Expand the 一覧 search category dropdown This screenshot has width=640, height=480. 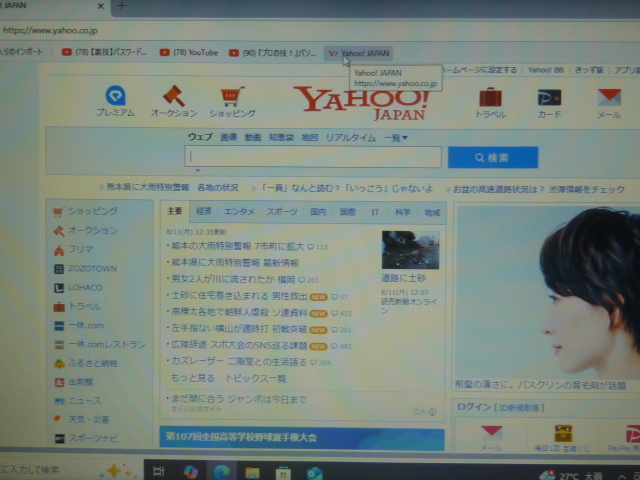pos(396,137)
